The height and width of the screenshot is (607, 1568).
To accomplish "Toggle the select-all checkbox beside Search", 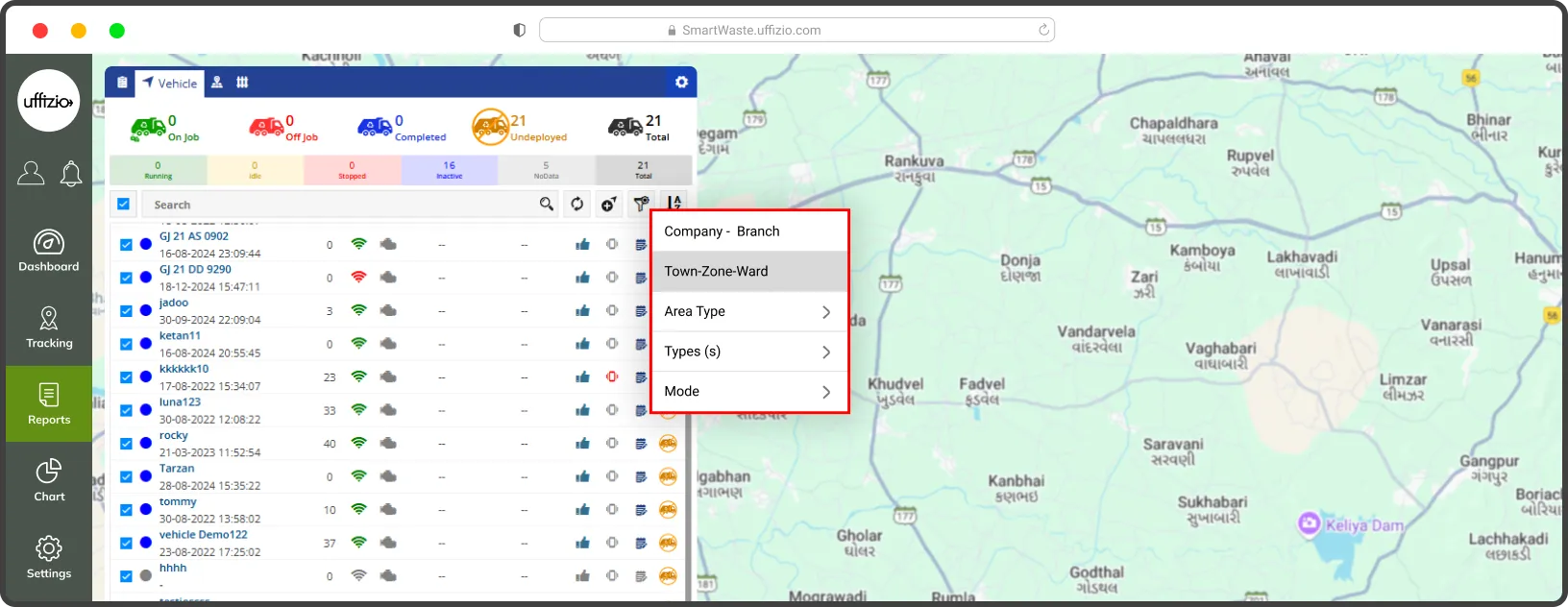I will 123,204.
